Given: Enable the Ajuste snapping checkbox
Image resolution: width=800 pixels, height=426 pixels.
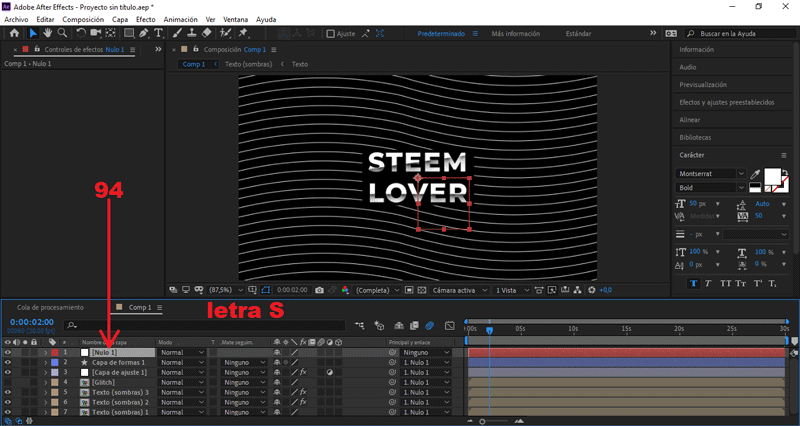Looking at the screenshot, I should pos(331,33).
